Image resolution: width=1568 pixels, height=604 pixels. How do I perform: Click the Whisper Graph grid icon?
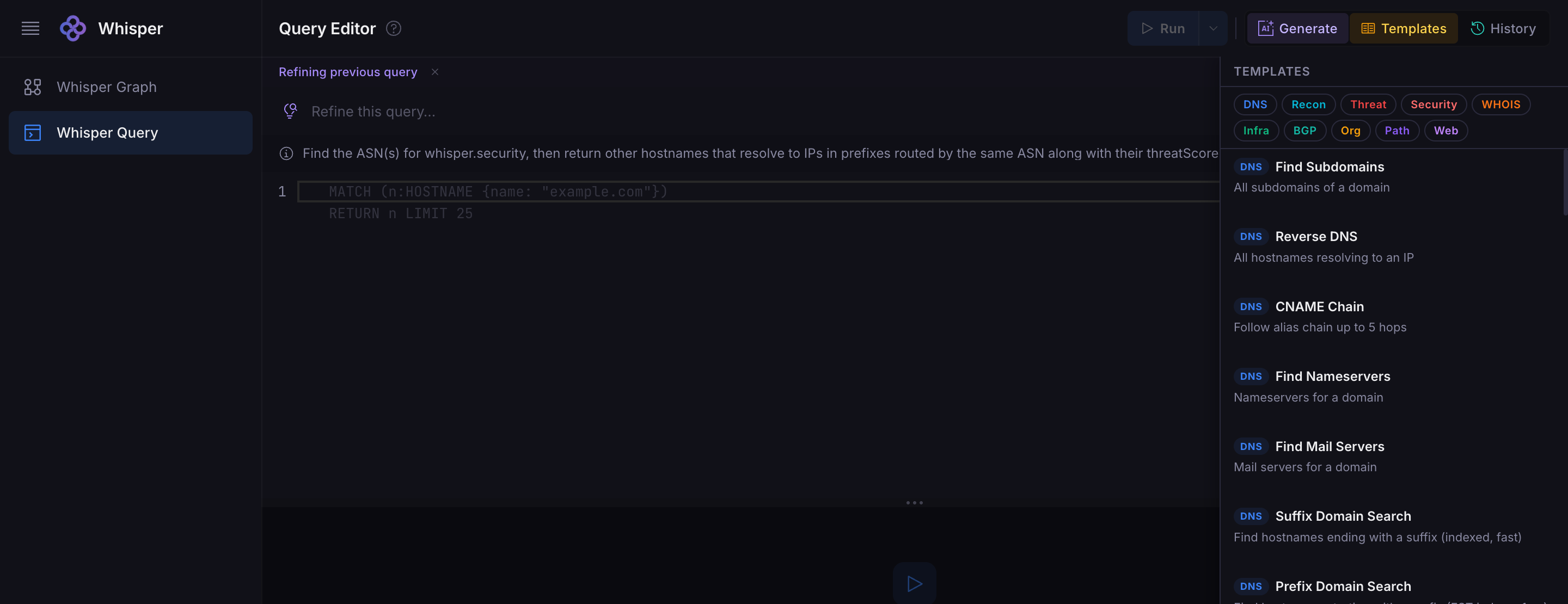32,87
